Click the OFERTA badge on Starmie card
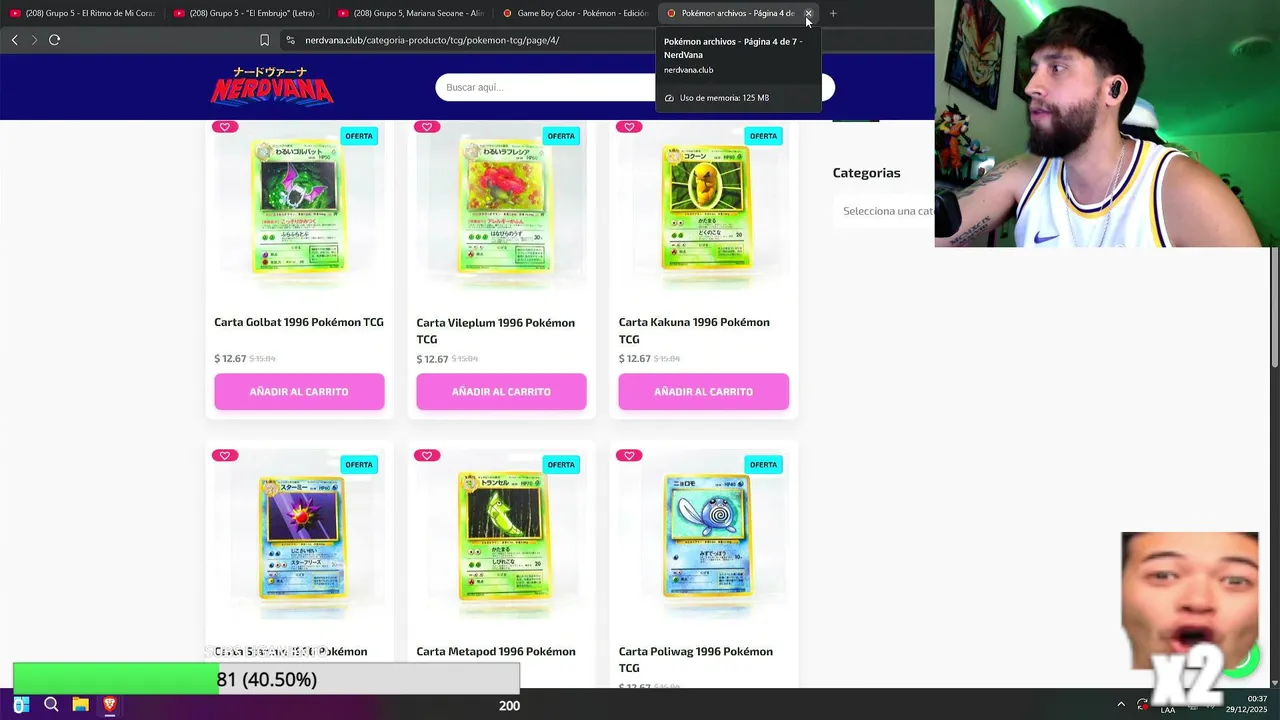Screen dimensions: 1280x720 click(x=359, y=464)
